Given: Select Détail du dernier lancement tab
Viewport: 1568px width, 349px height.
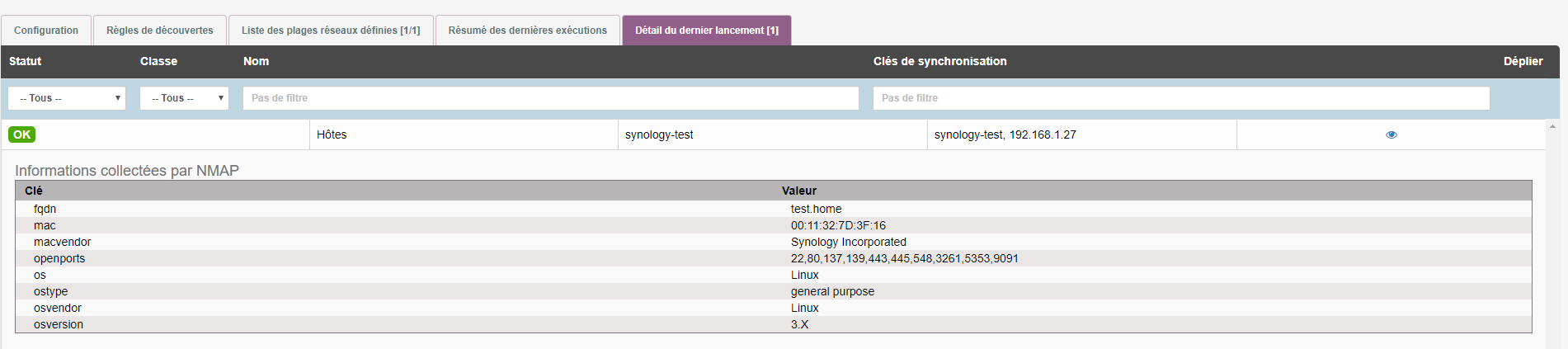Looking at the screenshot, I should pos(707,31).
